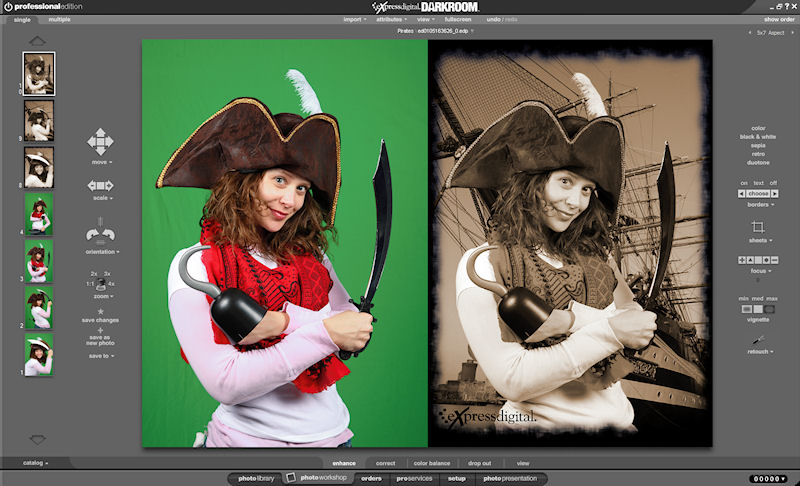Click the orientation rotate icon
The height and width of the screenshot is (486, 800).
coord(100,235)
